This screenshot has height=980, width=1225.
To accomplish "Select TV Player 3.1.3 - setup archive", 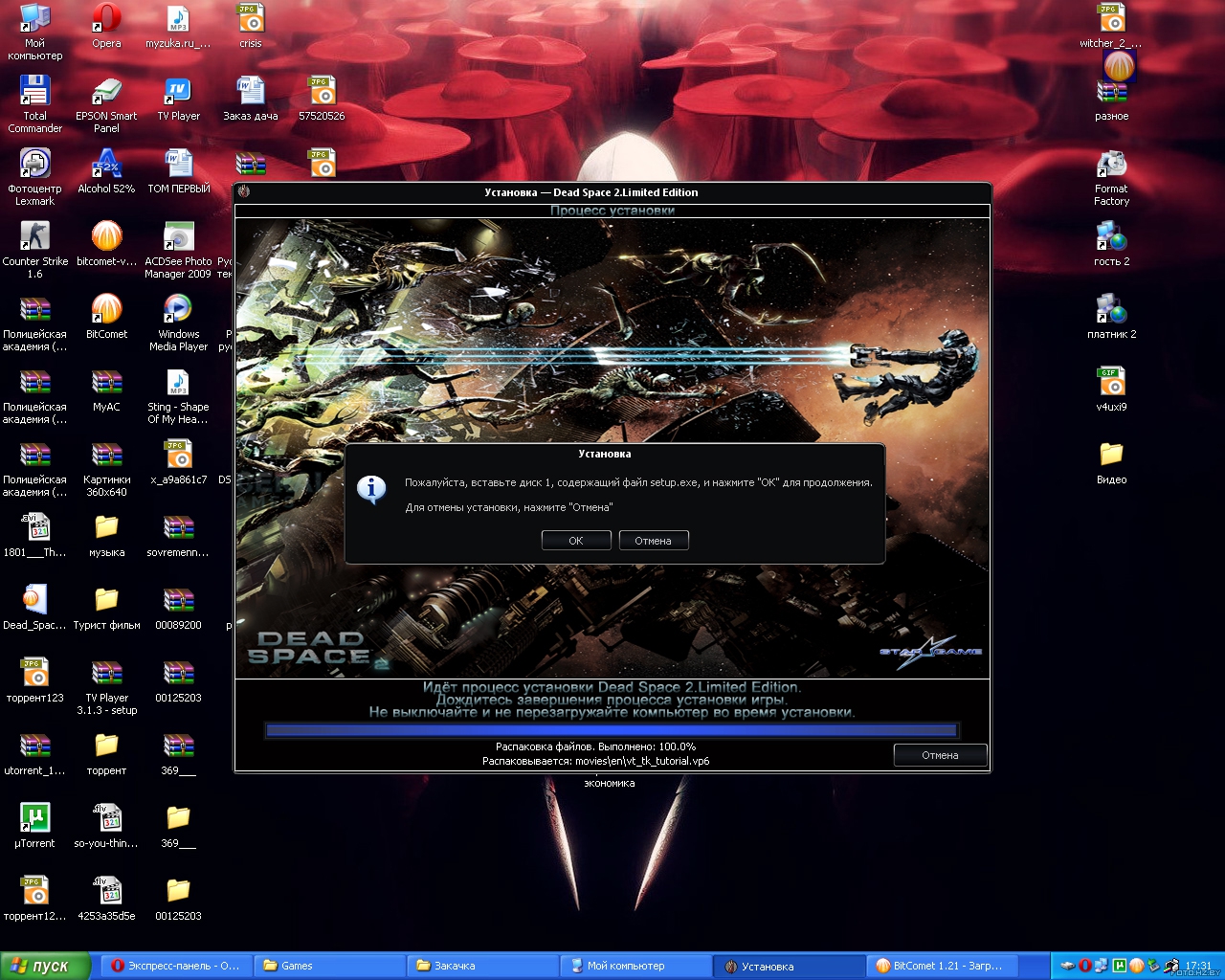I will click(x=106, y=686).
